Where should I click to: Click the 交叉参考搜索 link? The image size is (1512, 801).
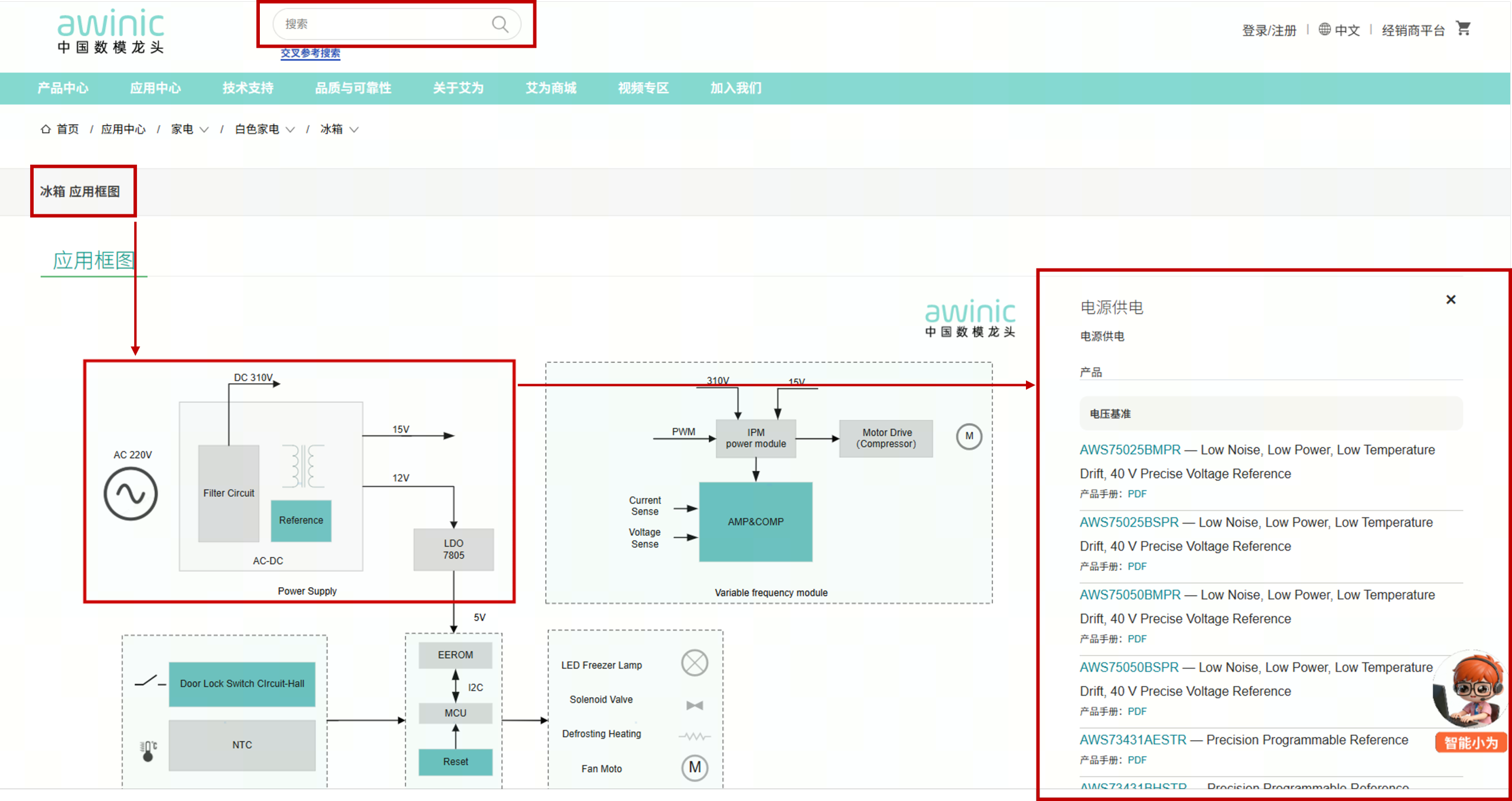pos(311,53)
